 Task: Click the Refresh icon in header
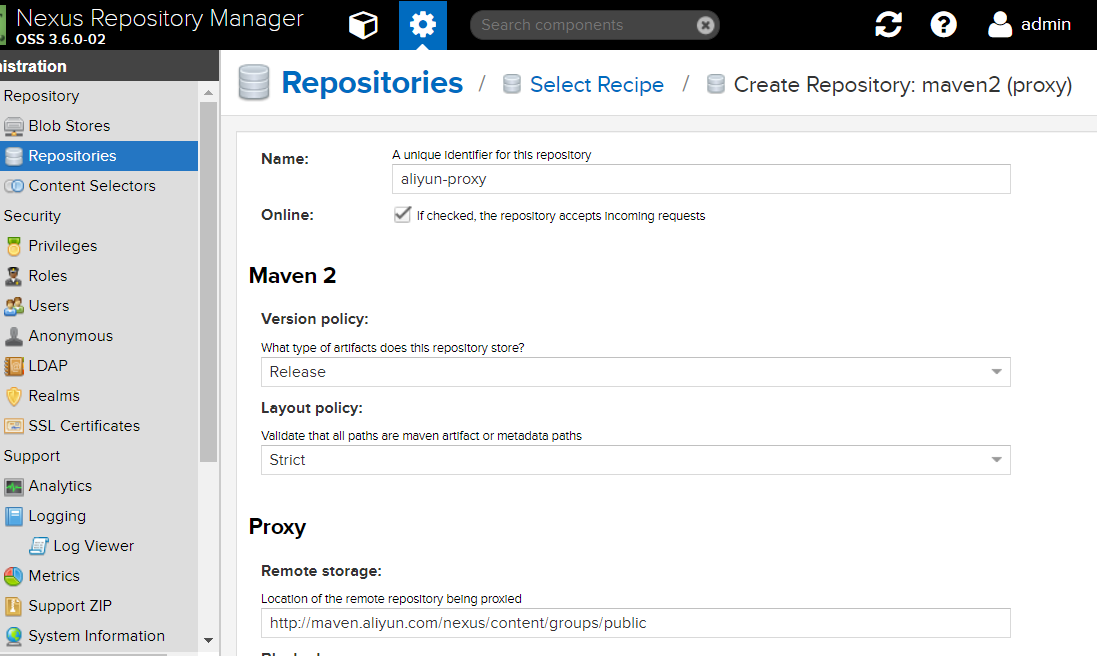(888, 25)
